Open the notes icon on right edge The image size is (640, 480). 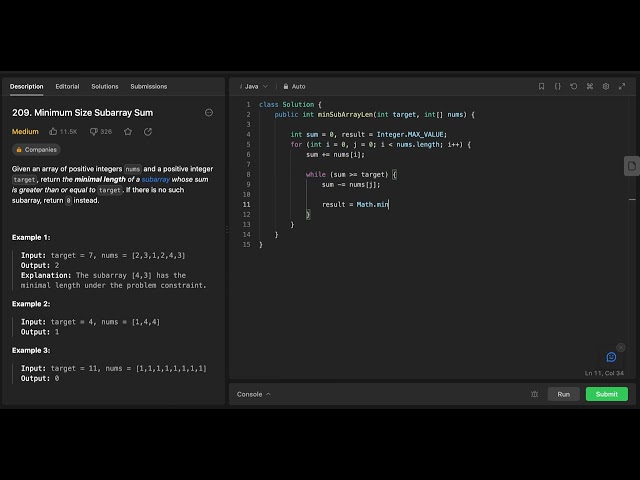[x=632, y=166]
